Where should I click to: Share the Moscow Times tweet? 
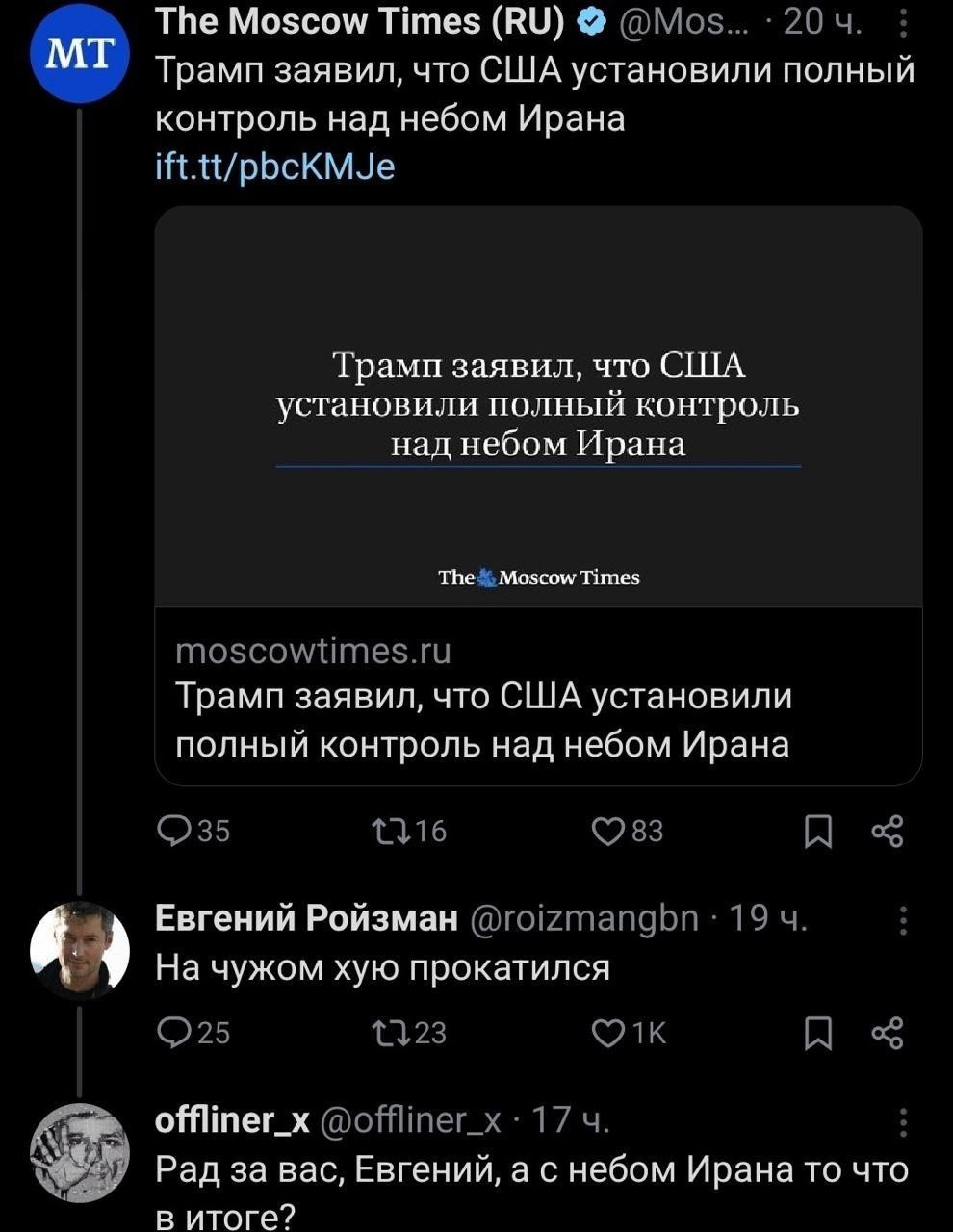click(x=887, y=831)
